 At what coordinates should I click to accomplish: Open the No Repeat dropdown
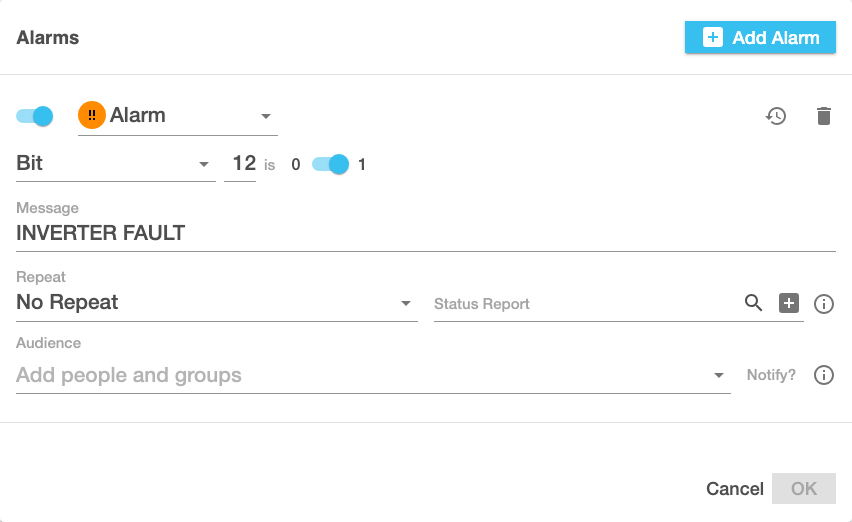point(406,303)
